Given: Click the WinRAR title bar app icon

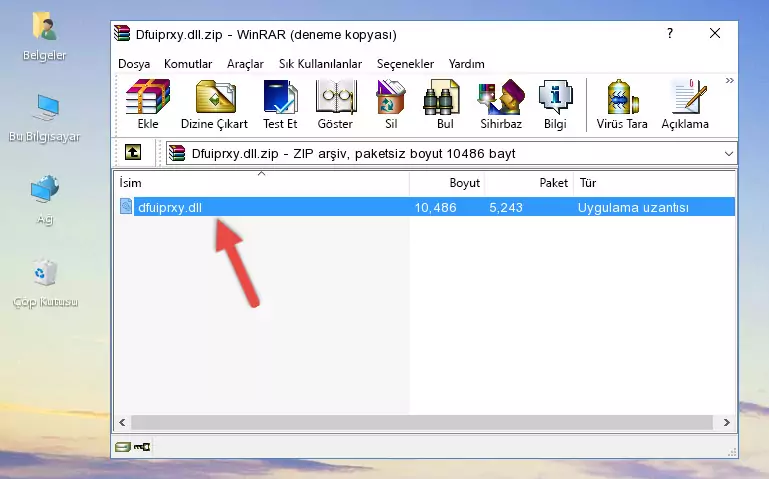Looking at the screenshot, I should pos(122,34).
